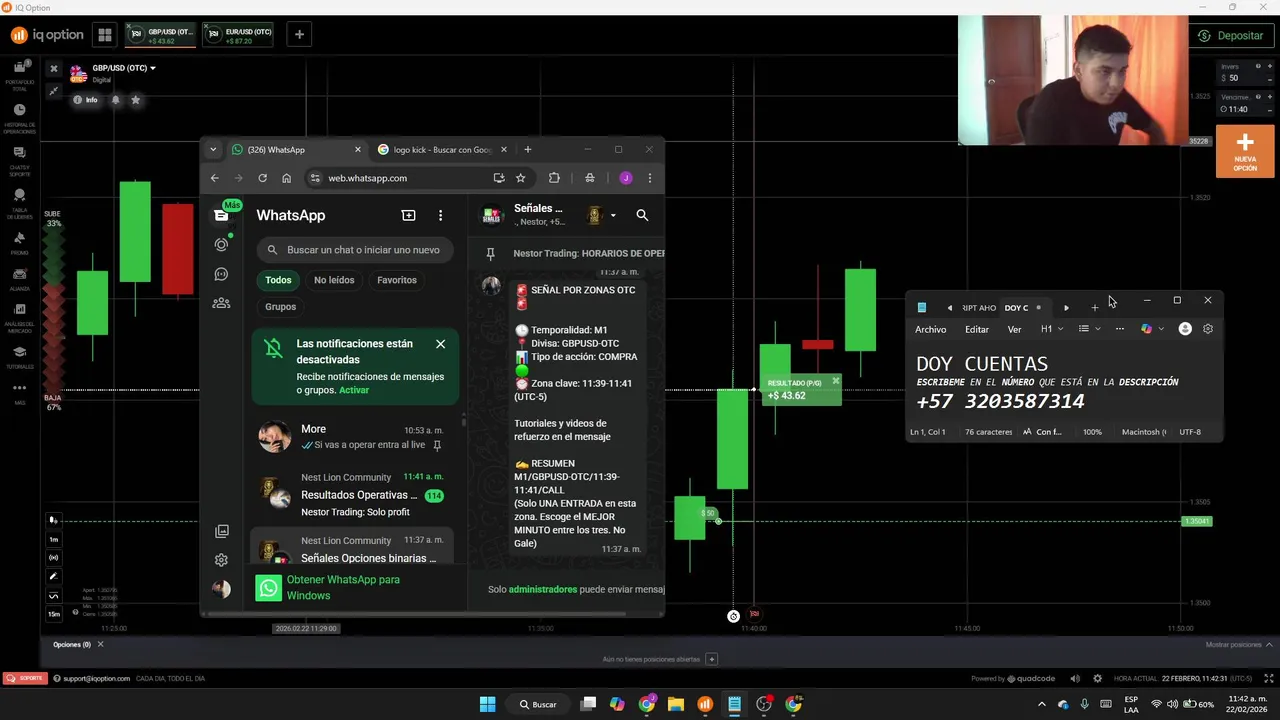Open Resultados Operativas chat row
1280x720 pixels.
pyautogui.click(x=352, y=495)
